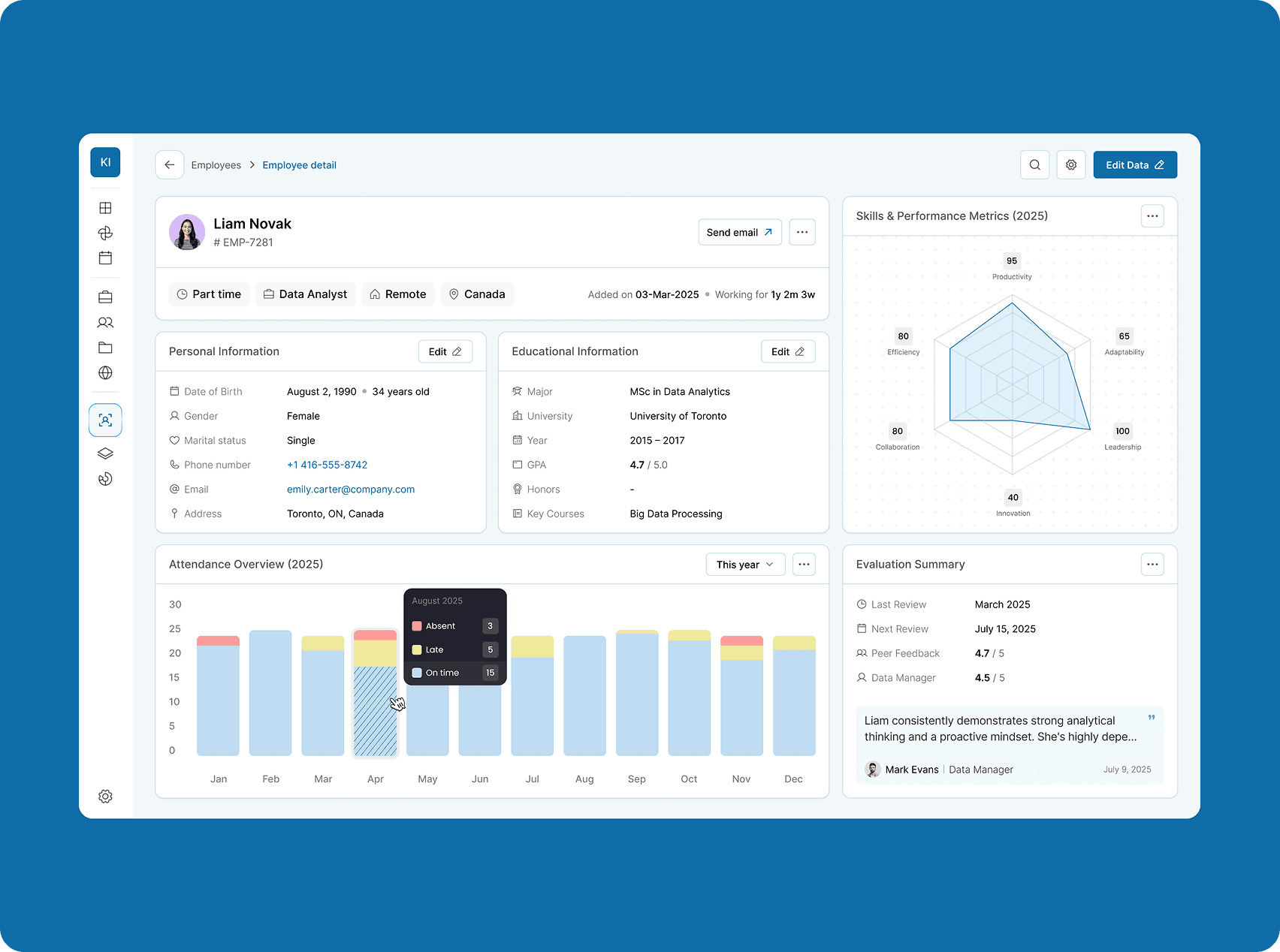Click the Last Review value March 2025
The image size is (1280, 952).
(x=1003, y=604)
